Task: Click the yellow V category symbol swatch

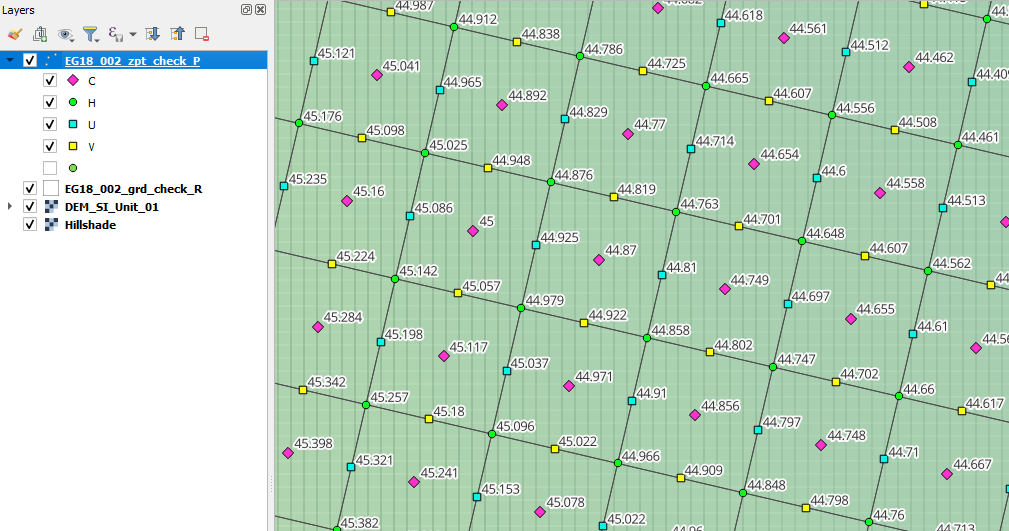Action: [73, 146]
